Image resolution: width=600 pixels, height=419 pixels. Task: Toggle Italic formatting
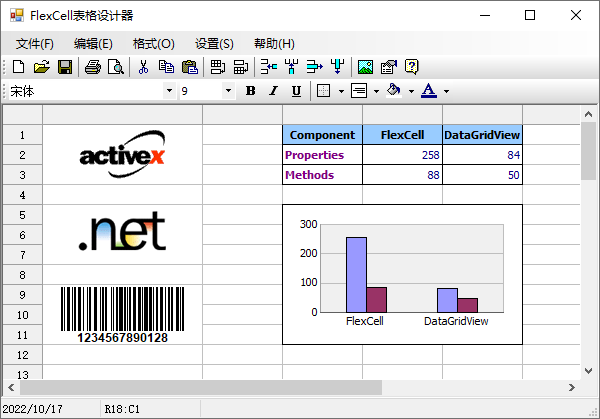(274, 91)
